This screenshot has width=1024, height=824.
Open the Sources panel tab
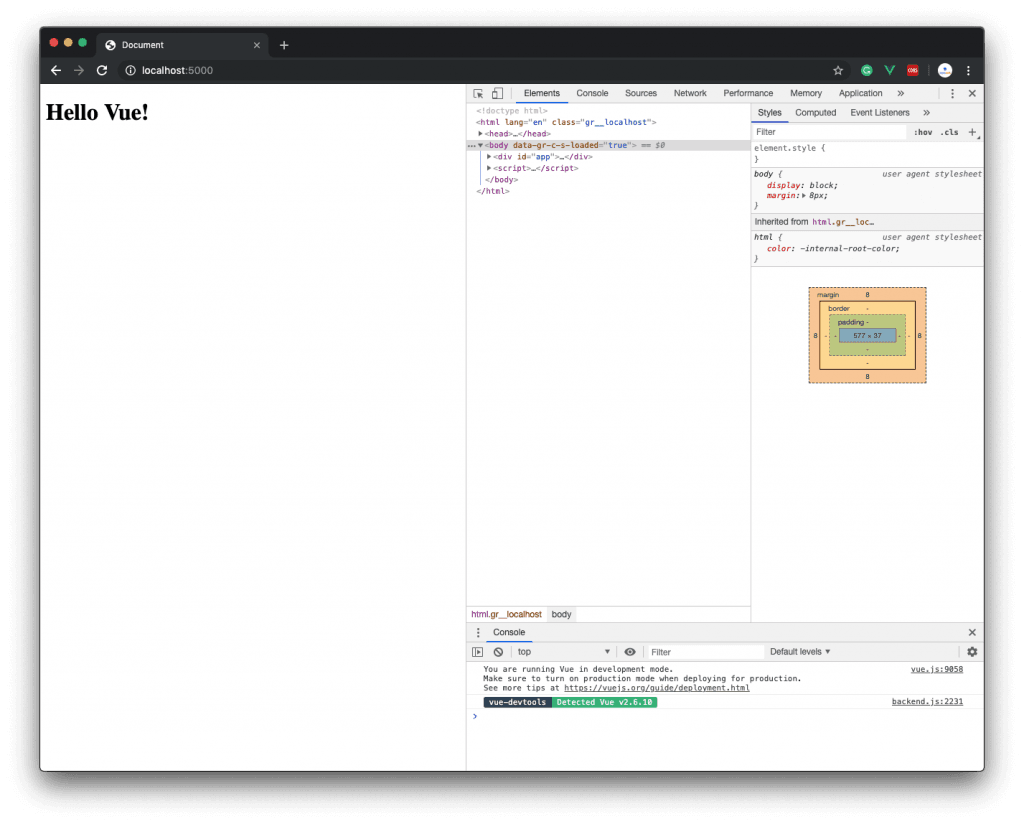click(641, 93)
